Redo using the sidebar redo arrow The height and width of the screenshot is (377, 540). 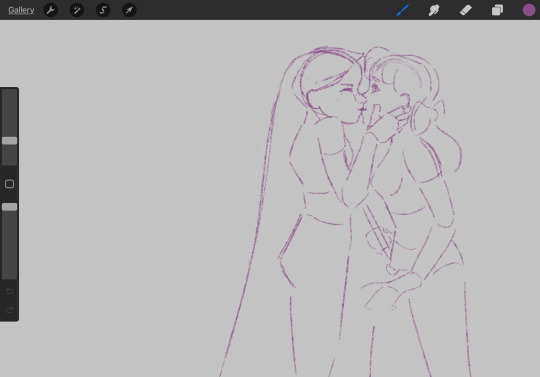click(x=9, y=310)
